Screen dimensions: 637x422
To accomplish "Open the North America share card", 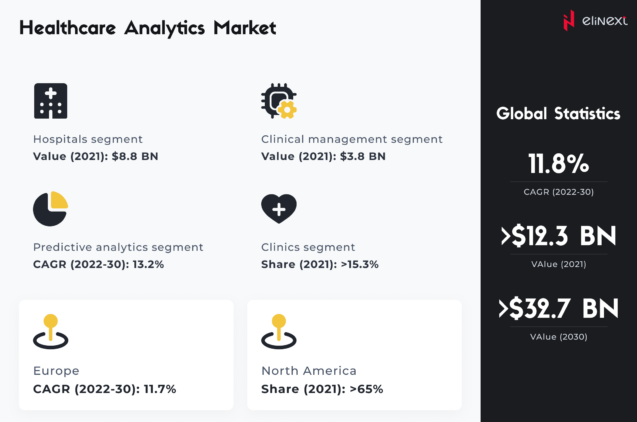I will tap(354, 355).
